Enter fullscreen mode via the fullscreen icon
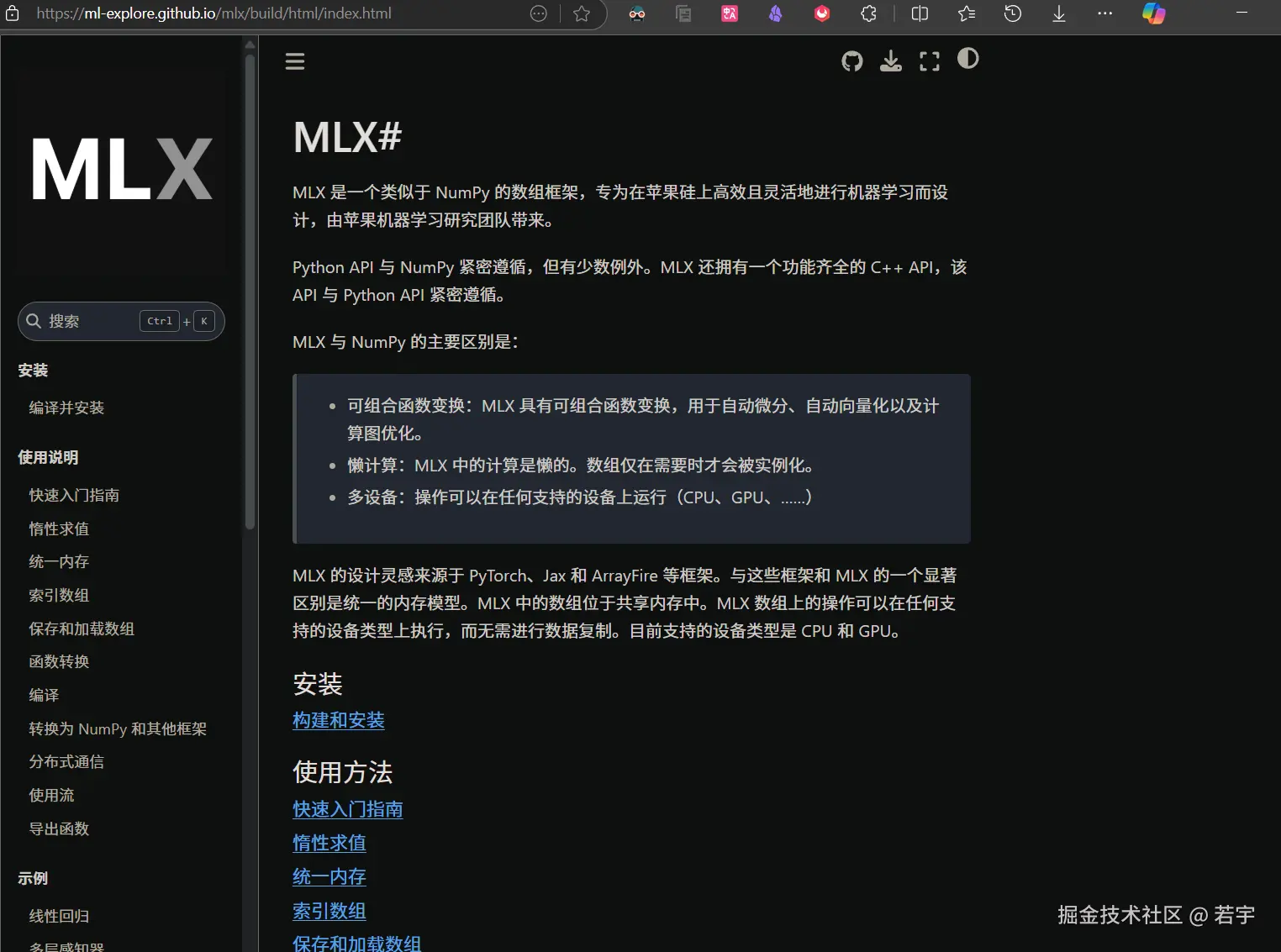The height and width of the screenshot is (952, 1281). pos(929,60)
